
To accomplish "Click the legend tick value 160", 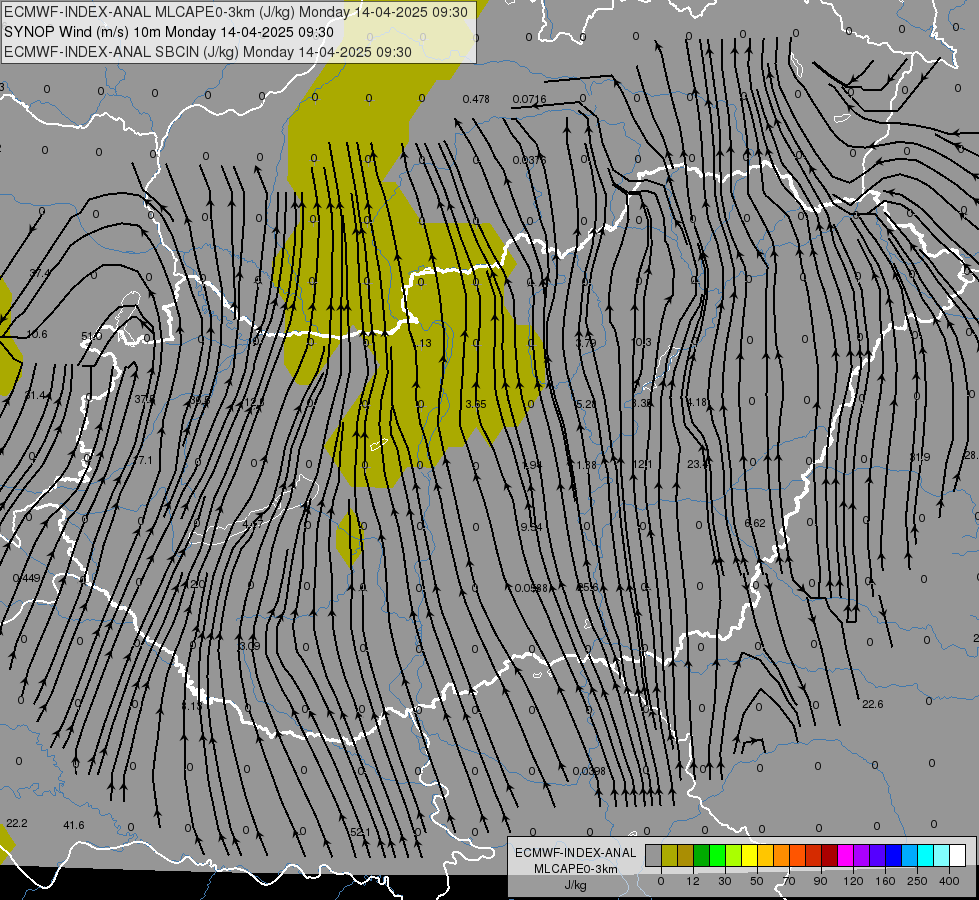I will click(885, 881).
